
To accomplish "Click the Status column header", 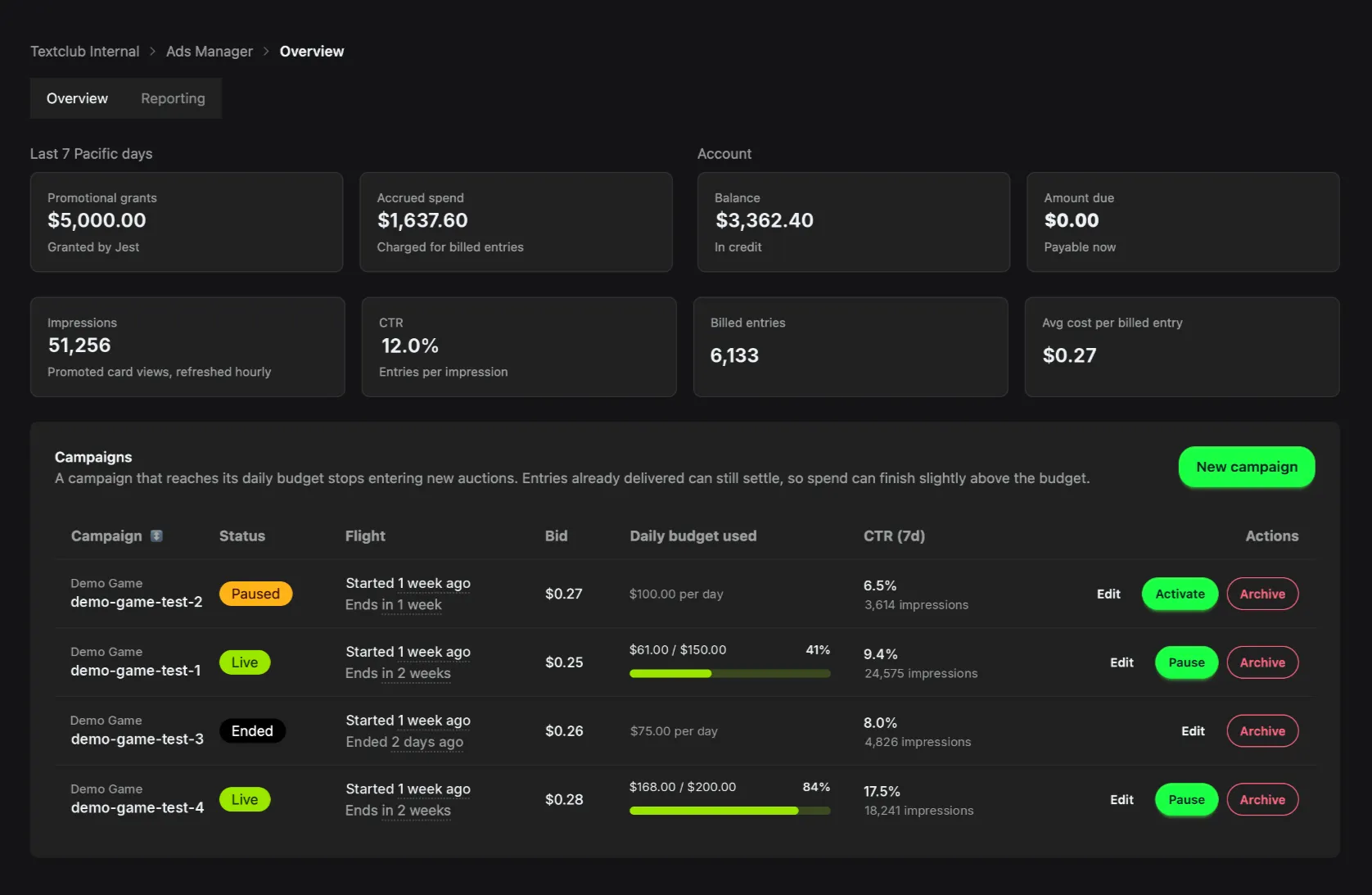I will point(242,536).
